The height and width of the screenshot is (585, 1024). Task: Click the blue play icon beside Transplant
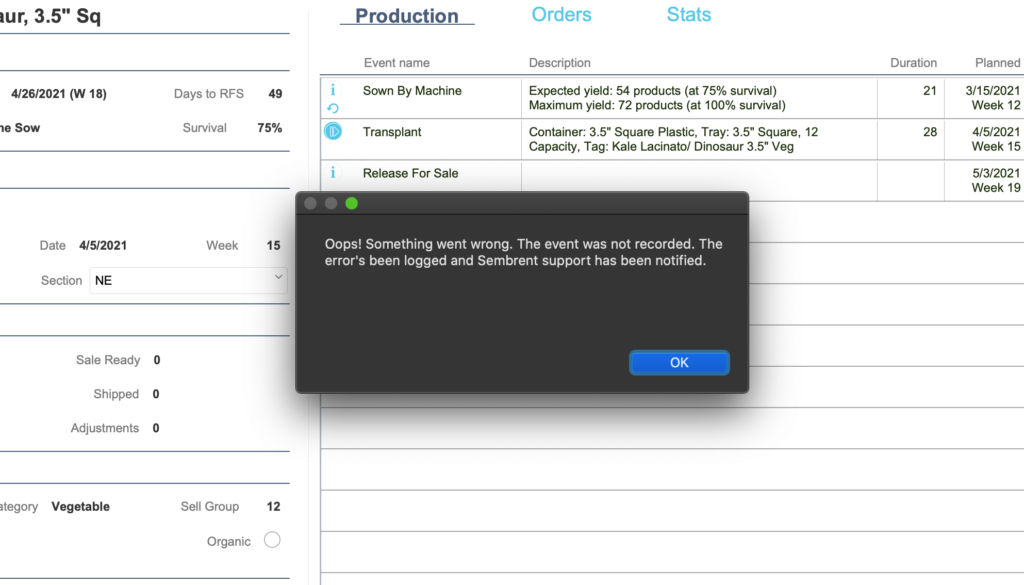tap(333, 131)
